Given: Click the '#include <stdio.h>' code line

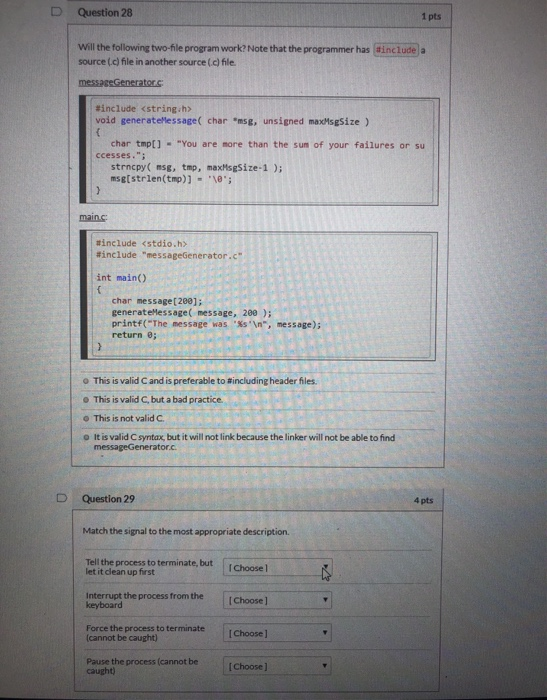Looking at the screenshot, I should point(142,243).
